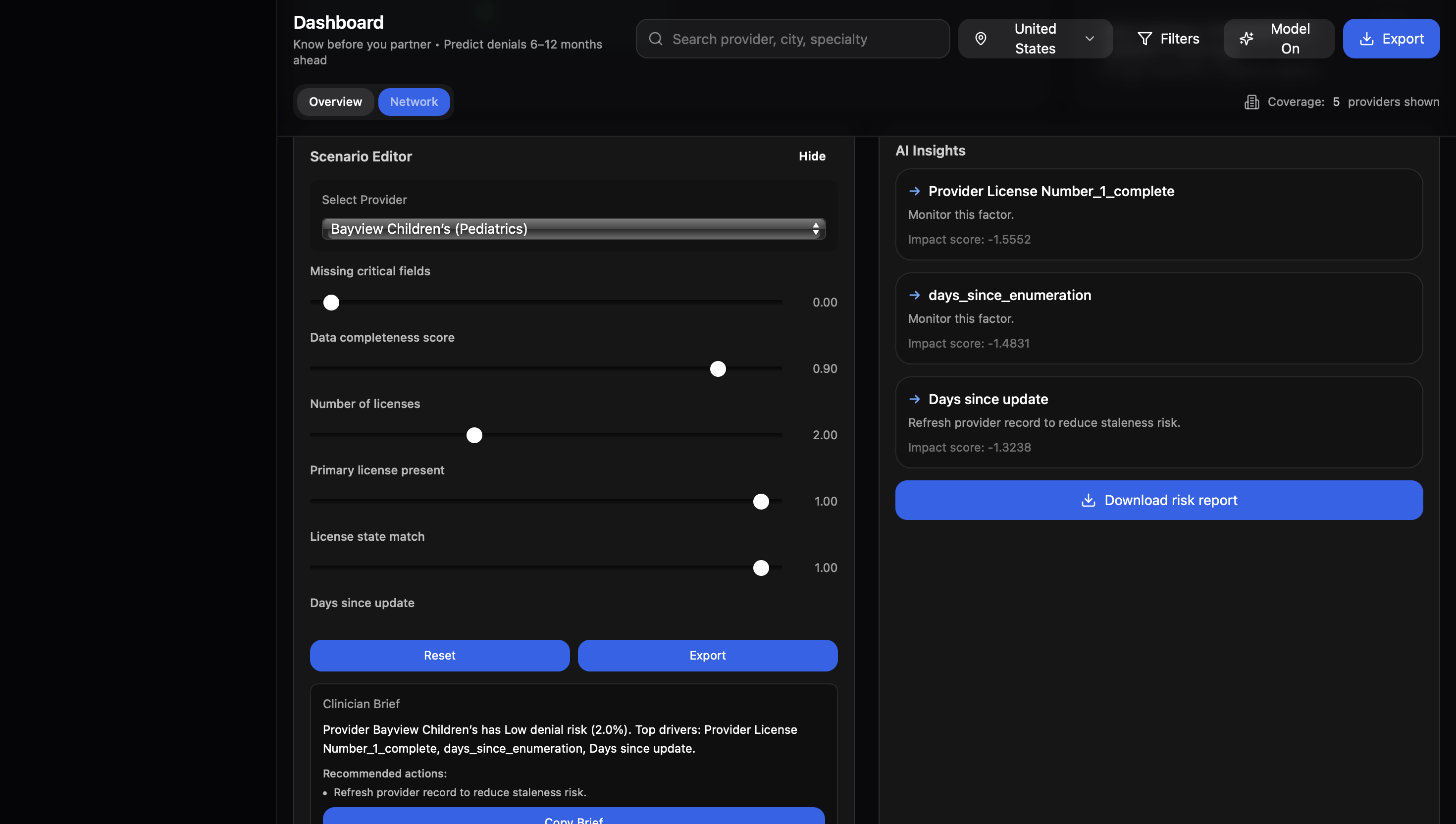The width and height of the screenshot is (1456, 824).
Task: Click the location pin icon
Action: click(981, 39)
